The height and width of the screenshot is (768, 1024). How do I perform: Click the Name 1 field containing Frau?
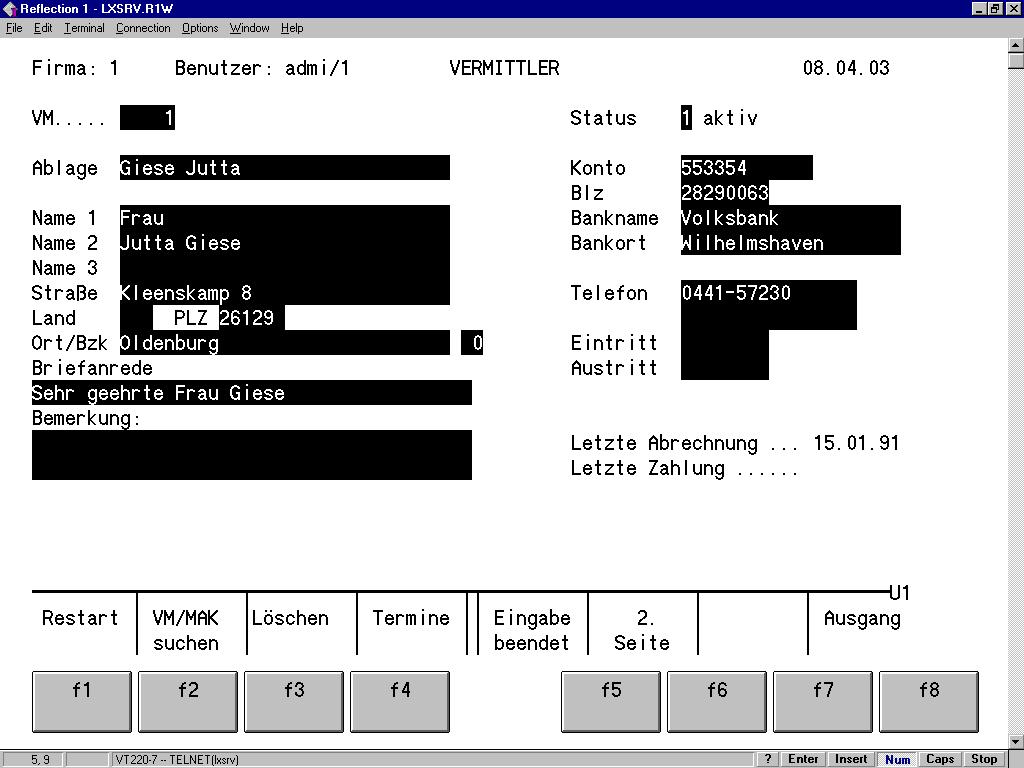coord(285,217)
